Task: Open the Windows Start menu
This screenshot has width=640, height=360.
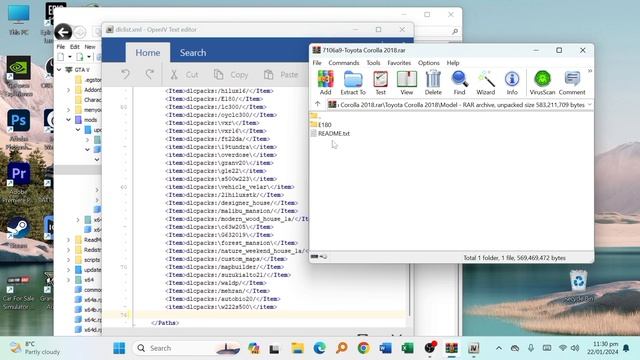Action: [x=119, y=348]
